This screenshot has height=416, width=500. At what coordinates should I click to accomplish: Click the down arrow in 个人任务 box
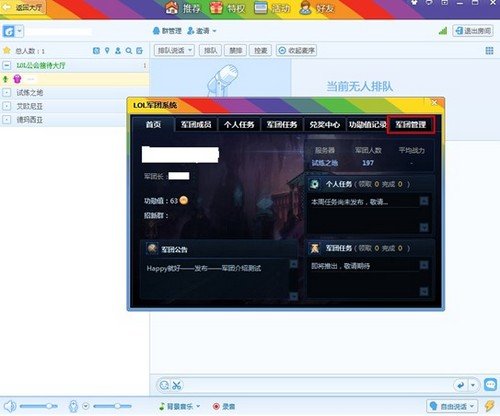point(424,227)
